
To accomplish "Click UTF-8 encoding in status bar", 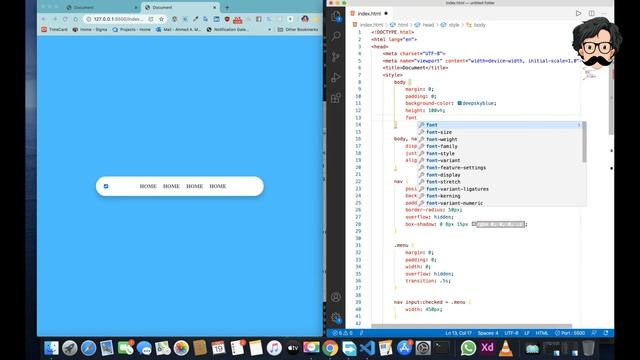I will coord(511,333).
